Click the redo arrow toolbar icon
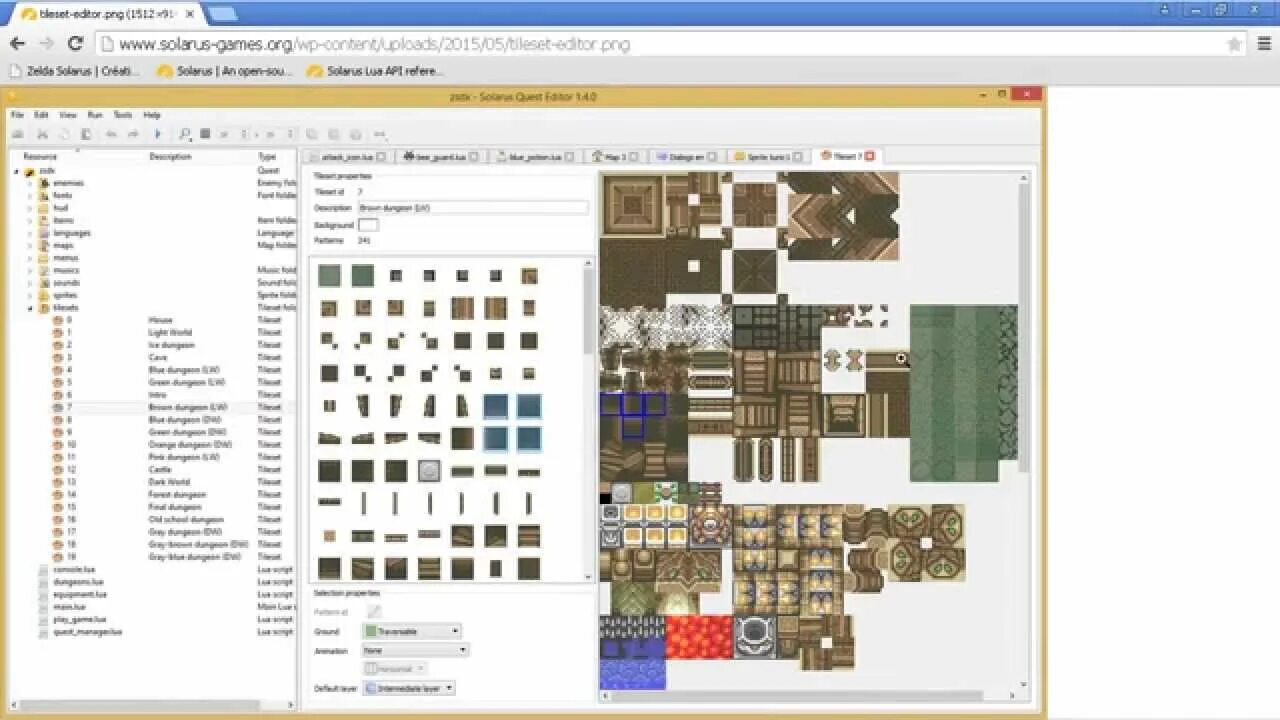 (132, 134)
